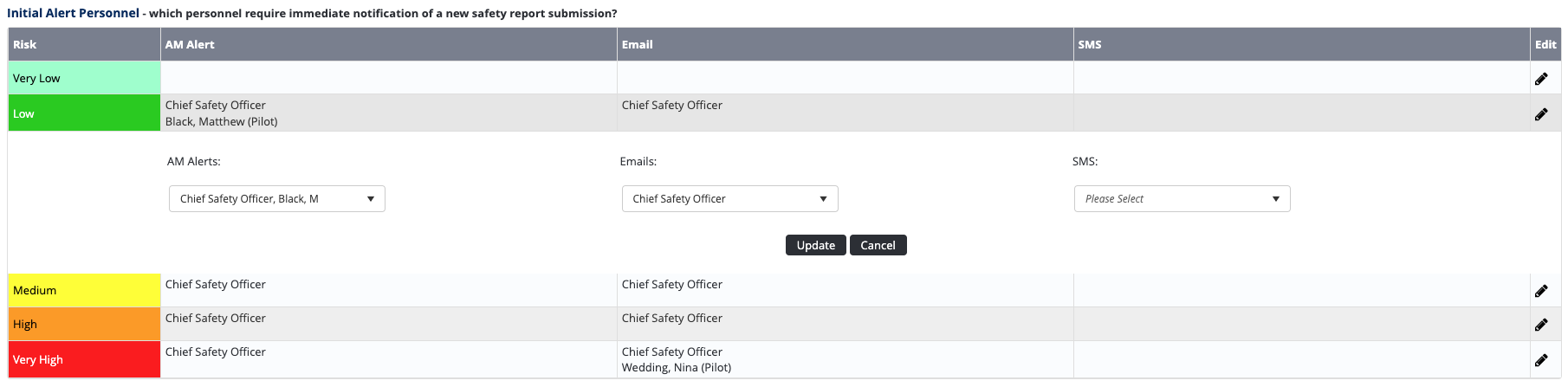The width and height of the screenshot is (1568, 387).
Task: Open the AM Alerts dropdown
Action: (x=277, y=199)
